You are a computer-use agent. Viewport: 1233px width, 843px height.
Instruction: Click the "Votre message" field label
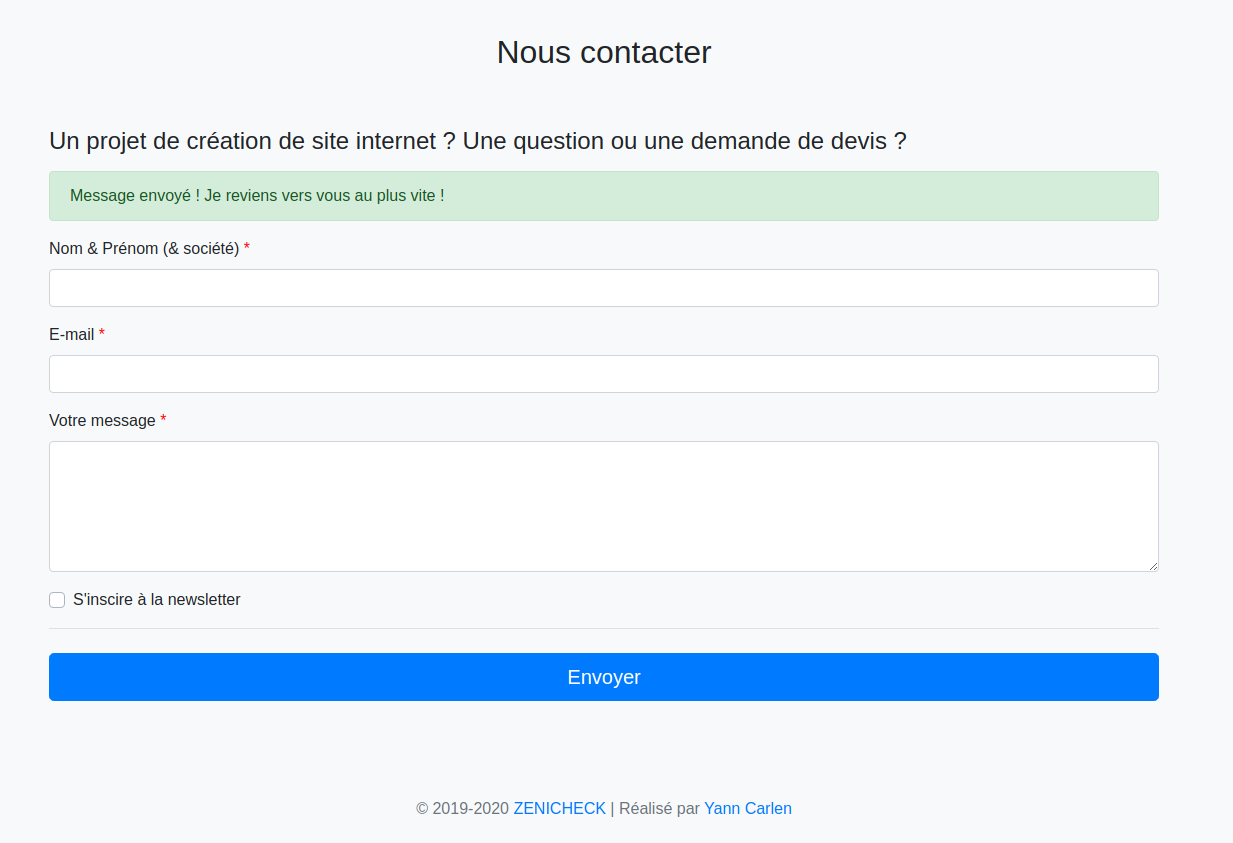[102, 420]
